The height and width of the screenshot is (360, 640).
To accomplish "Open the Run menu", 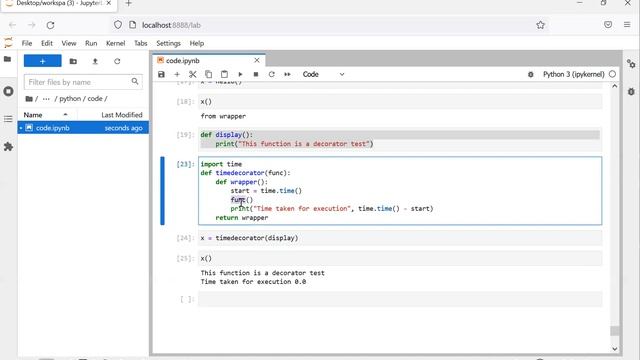I will click(x=91, y=43).
